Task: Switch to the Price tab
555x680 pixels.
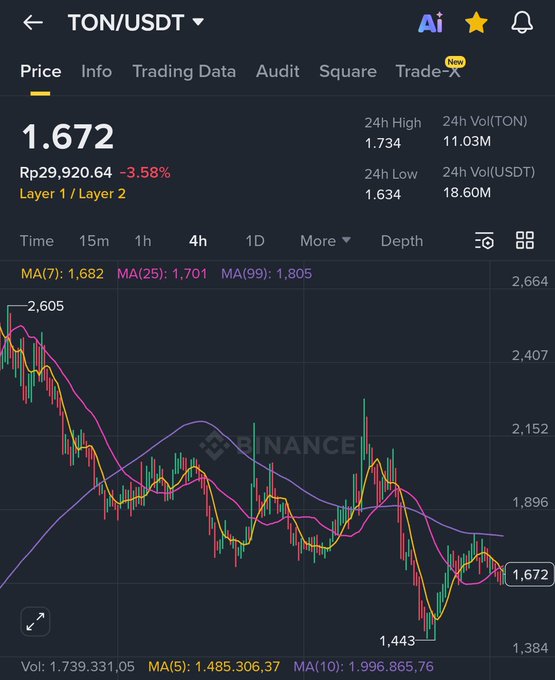Action: click(40, 71)
